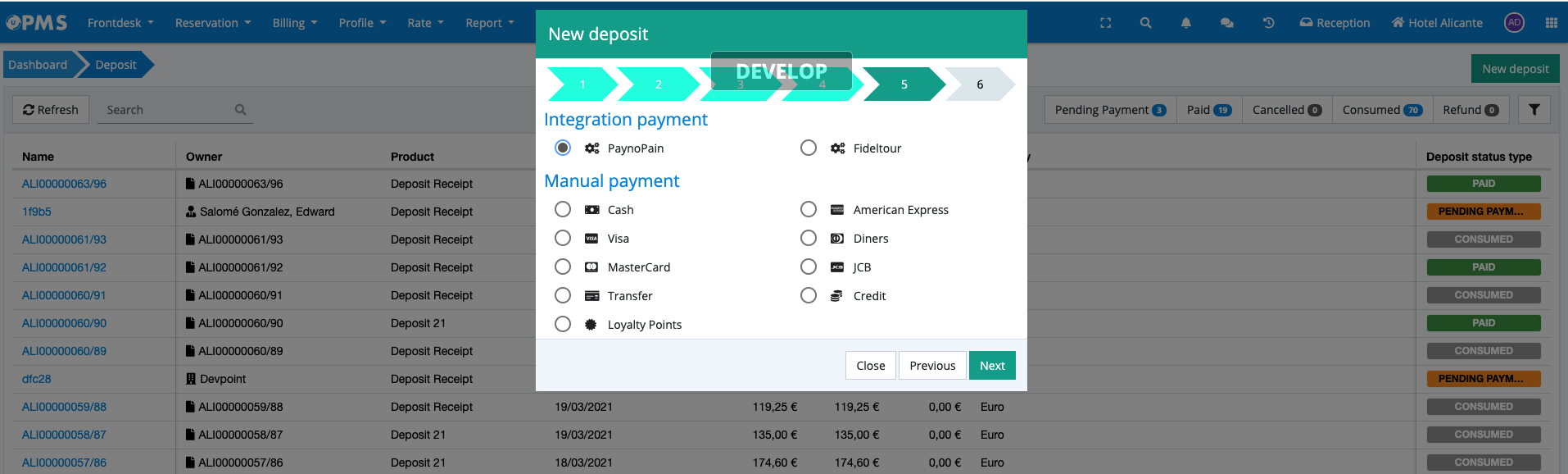Click the filter funnel icon
This screenshot has height=474, width=1568.
tap(1534, 110)
